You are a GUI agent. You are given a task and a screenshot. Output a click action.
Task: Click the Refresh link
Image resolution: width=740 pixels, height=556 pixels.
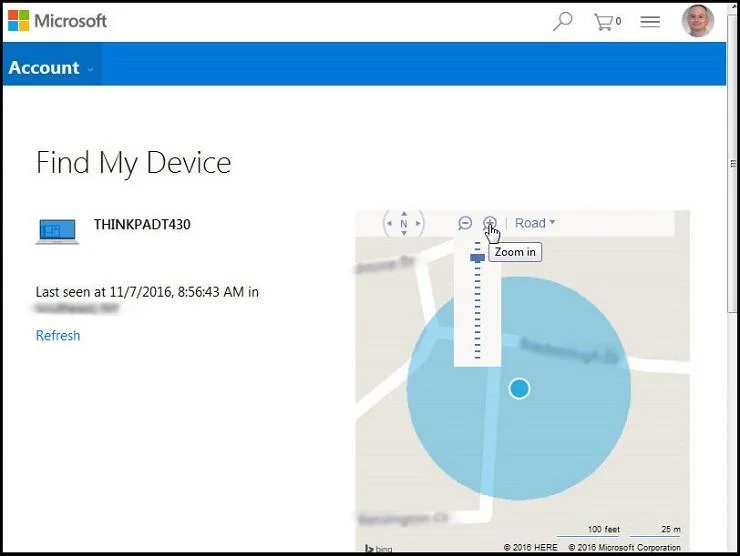coord(58,336)
